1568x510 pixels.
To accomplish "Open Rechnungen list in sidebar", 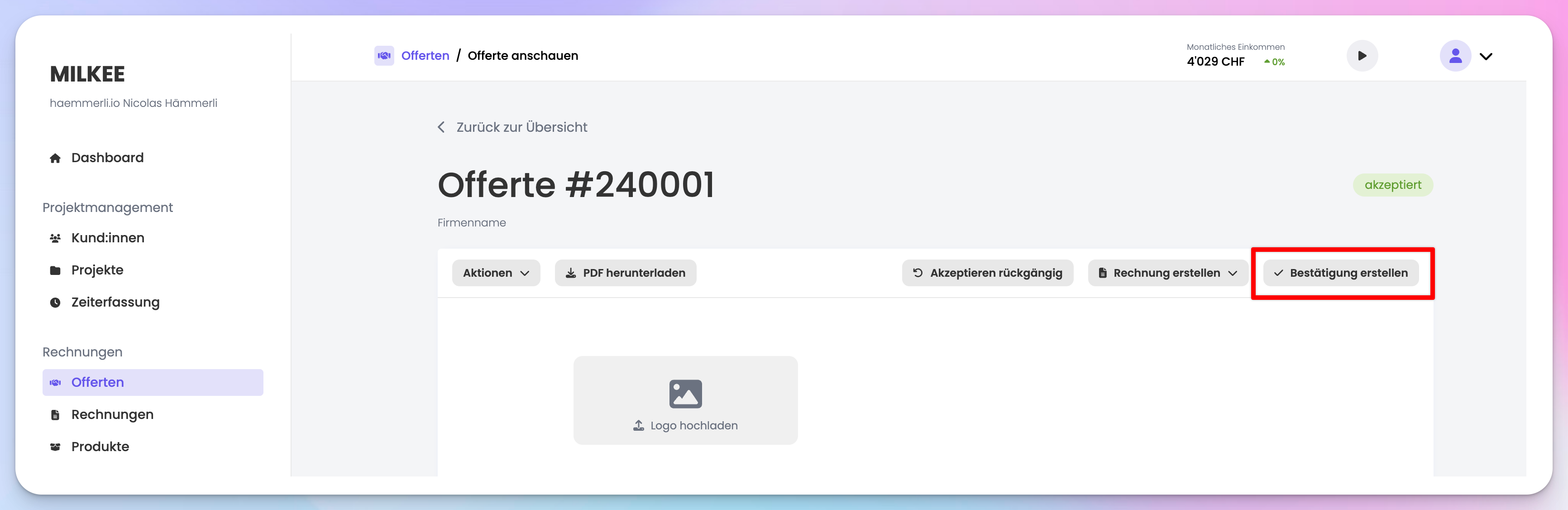I will coord(112,415).
